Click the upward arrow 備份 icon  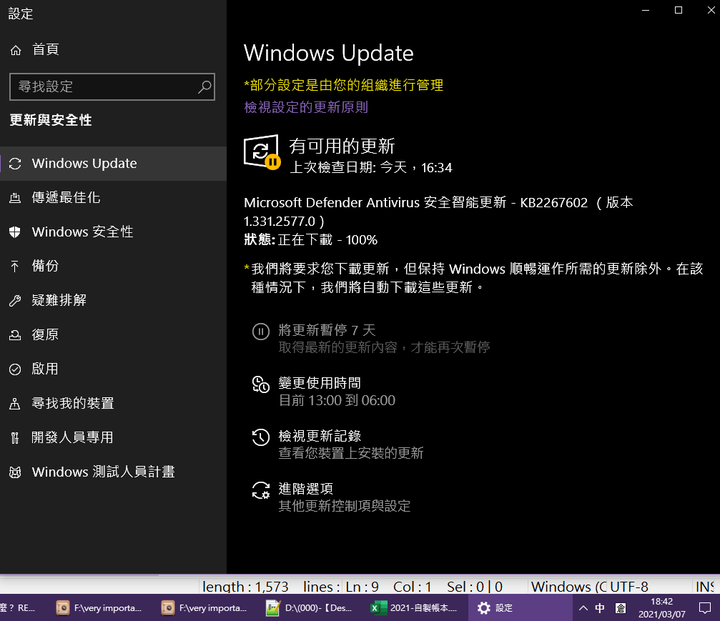tap(15, 266)
